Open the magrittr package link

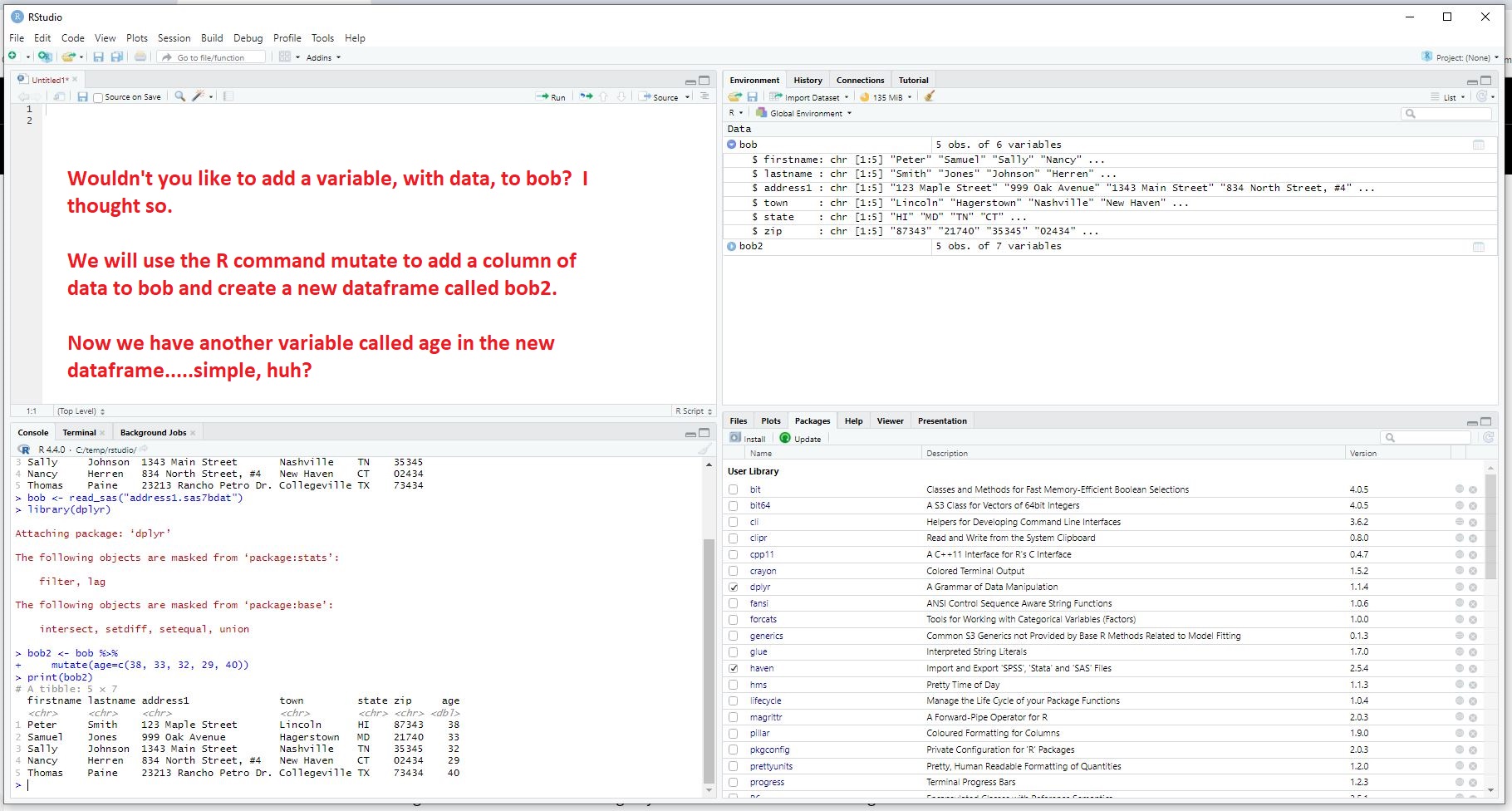766,717
